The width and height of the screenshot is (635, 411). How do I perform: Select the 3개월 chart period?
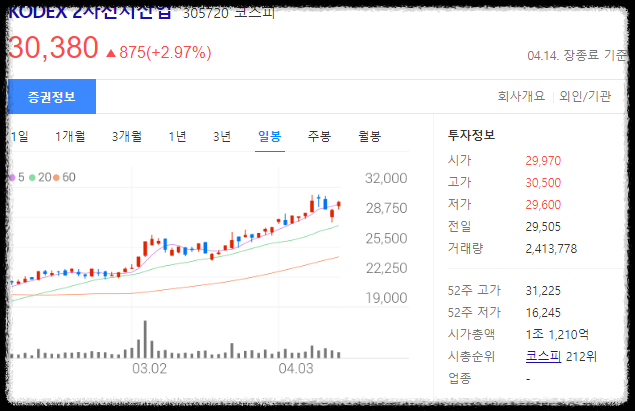click(x=127, y=136)
